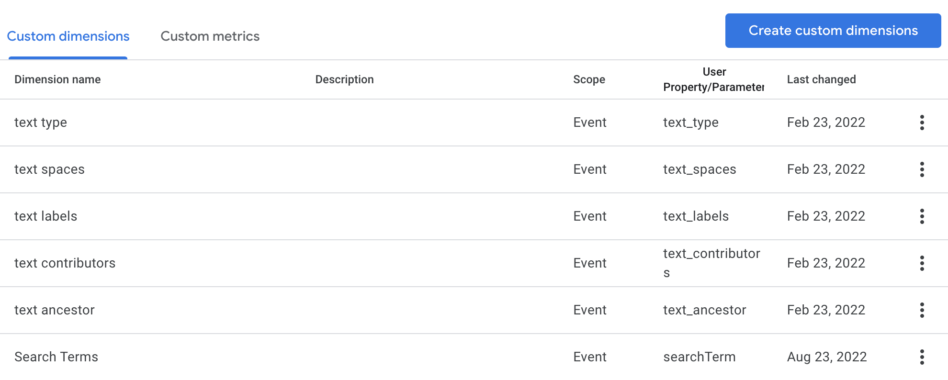Open more options for Search Terms row
Image resolution: width=948 pixels, height=380 pixels.
click(921, 357)
